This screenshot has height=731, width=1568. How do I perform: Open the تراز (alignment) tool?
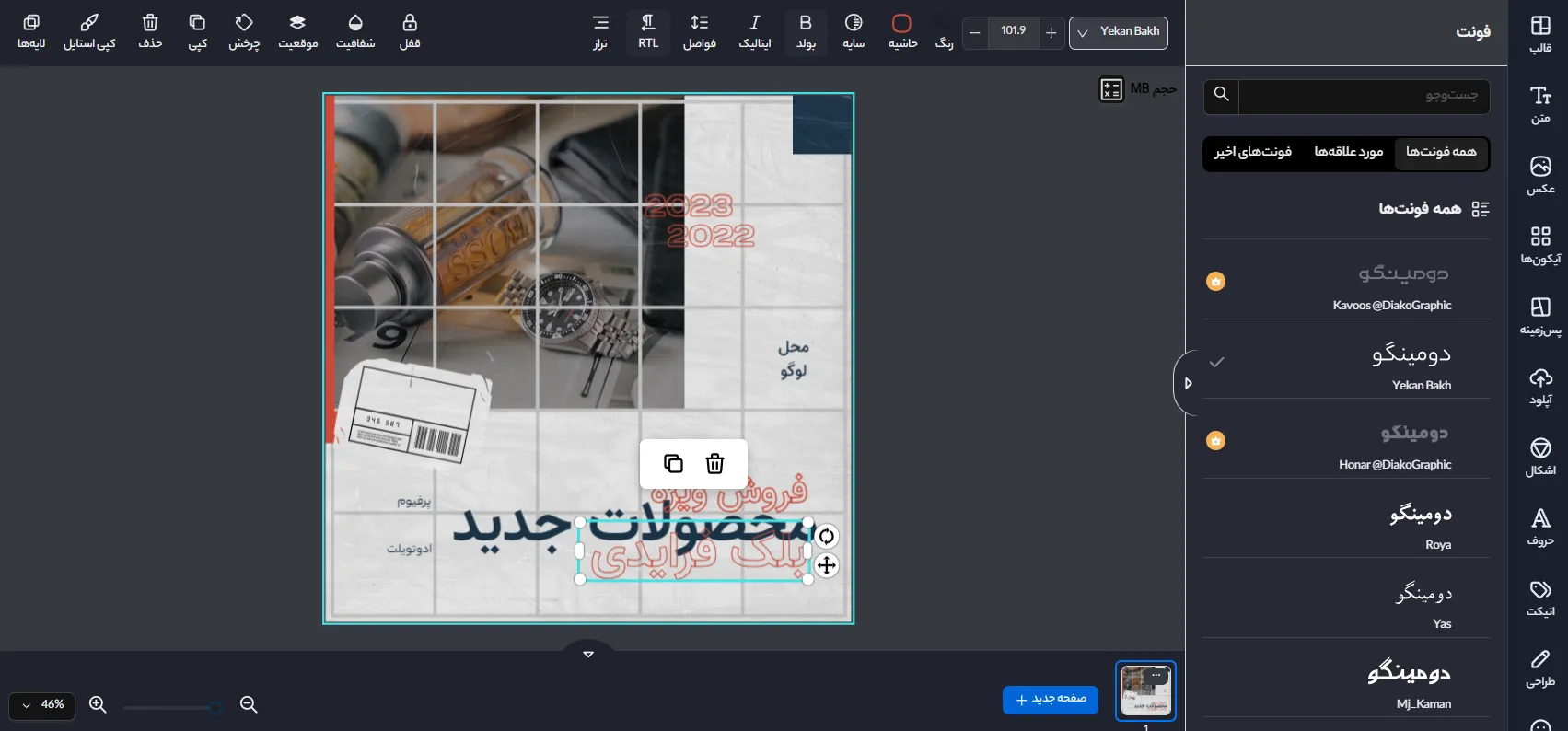(600, 31)
